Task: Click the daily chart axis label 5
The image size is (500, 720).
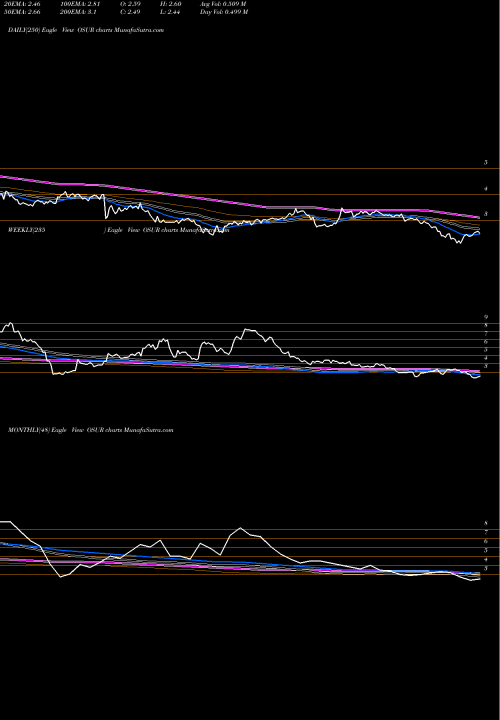Action: (x=485, y=163)
